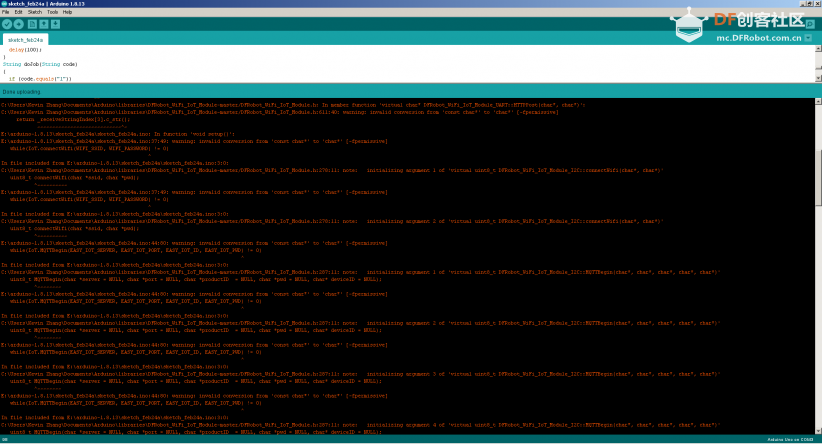Click console line 'return _receiveStringIndex[3].c_str();'
This screenshot has width=822, height=444.
pos(72,119)
